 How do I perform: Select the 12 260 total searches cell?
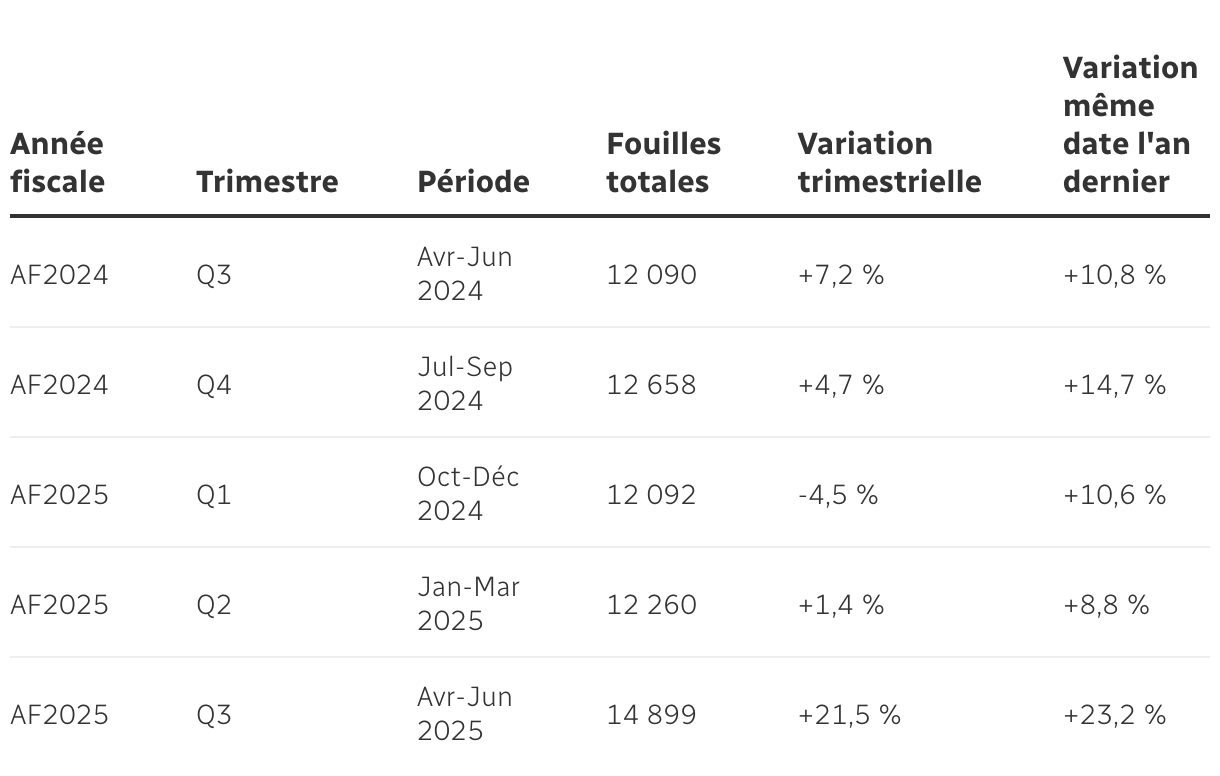pyautogui.click(x=651, y=605)
